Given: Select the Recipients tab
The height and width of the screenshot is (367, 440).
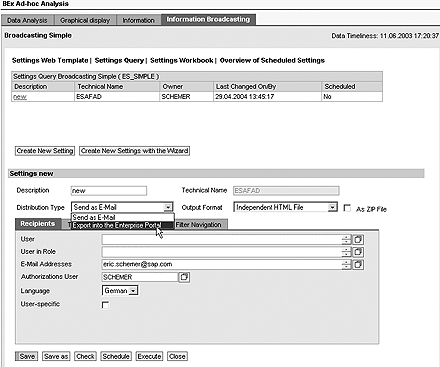Looking at the screenshot, I should [38, 224].
